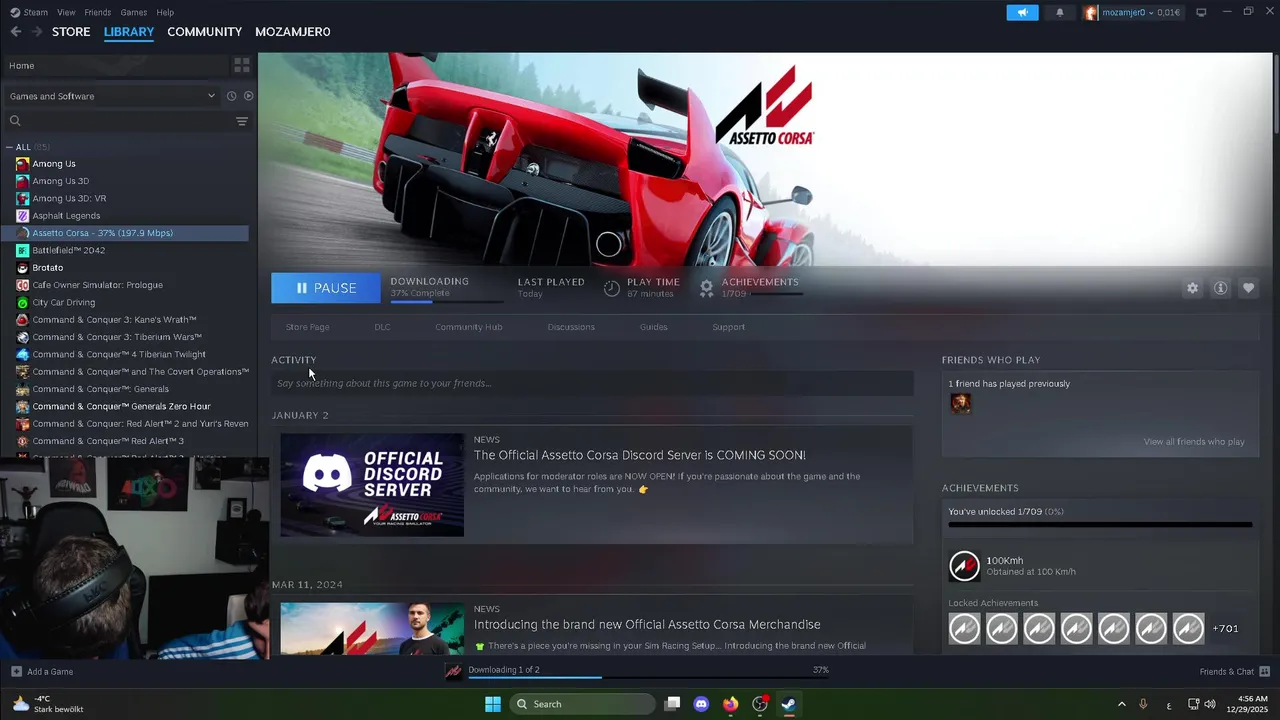Image resolution: width=1280 pixels, height=720 pixels.
Task: Open the Friends menu
Action: tap(98, 12)
